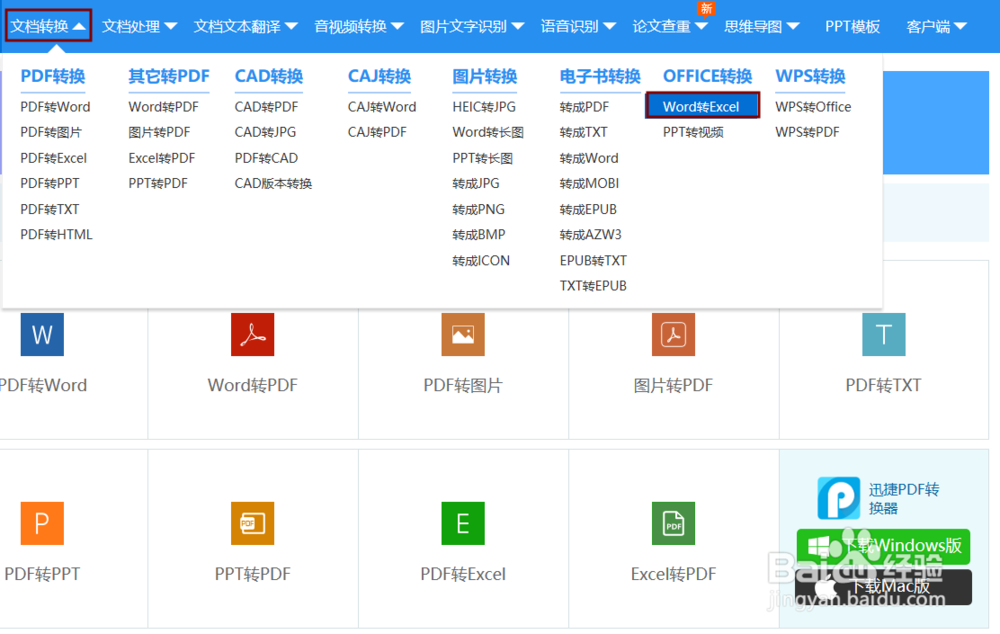The height and width of the screenshot is (634, 1000).
Task: Open the PDF转Excel menu link
Action: (x=54, y=158)
